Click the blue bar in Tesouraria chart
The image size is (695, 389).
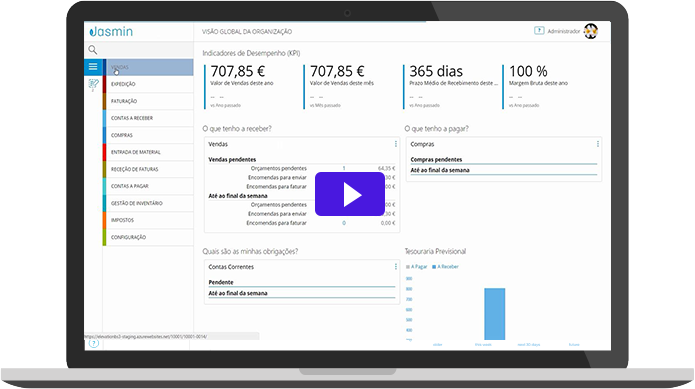point(495,314)
